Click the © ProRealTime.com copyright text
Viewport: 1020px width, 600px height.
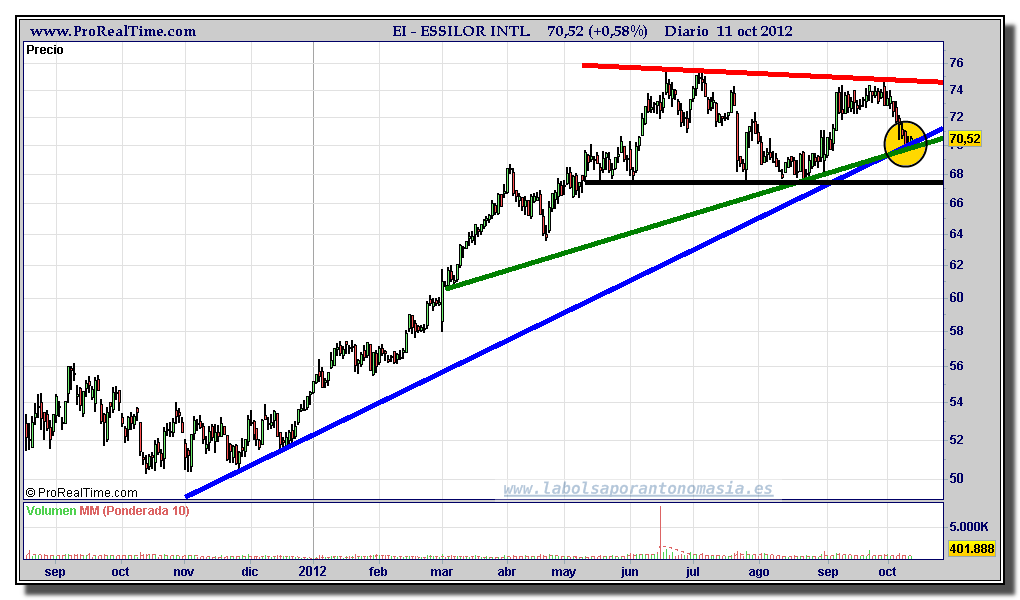(x=82, y=493)
